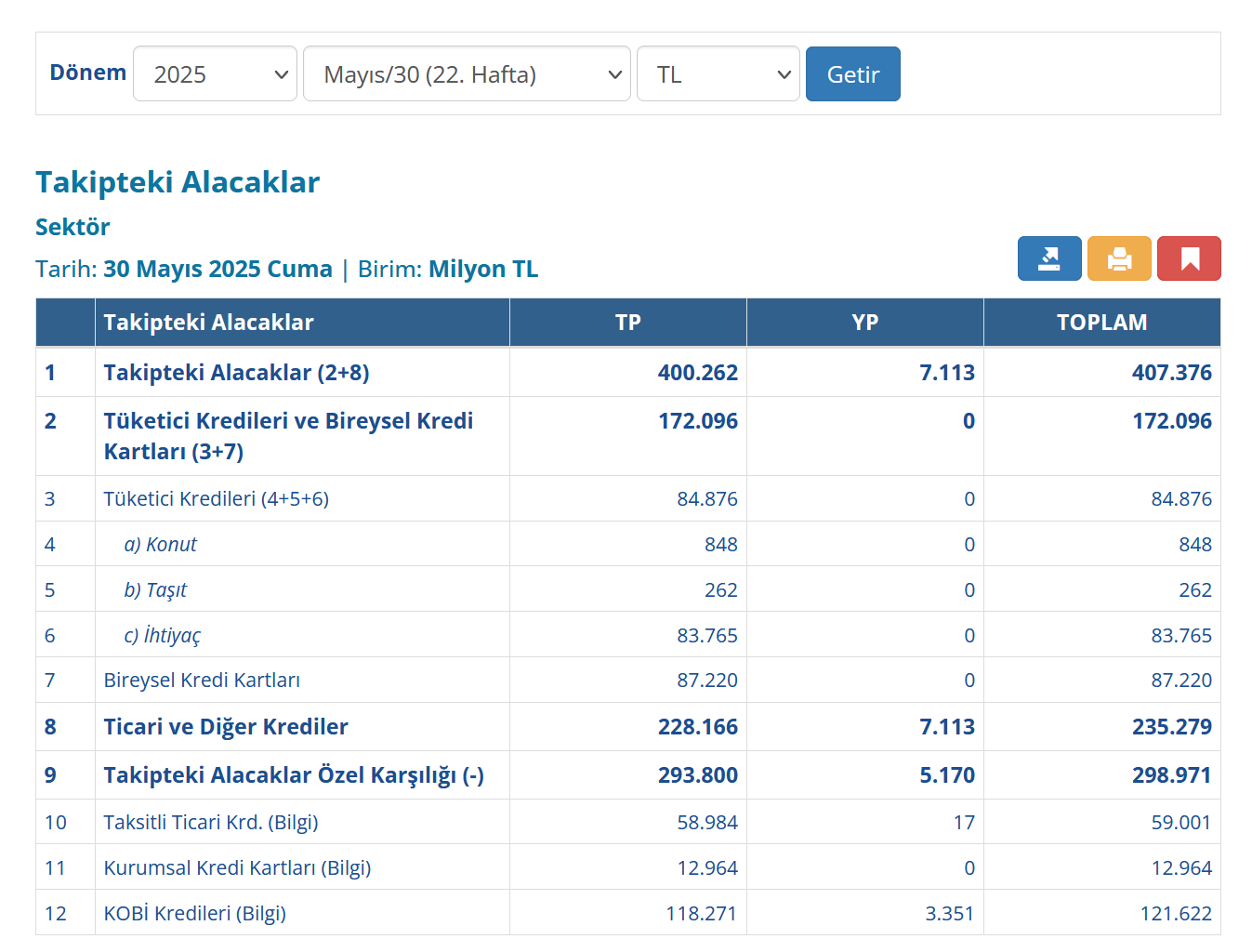
Task: Select the Tüketici Kredileri ve Bireysel Kredi Kartları row
Action: [628, 436]
